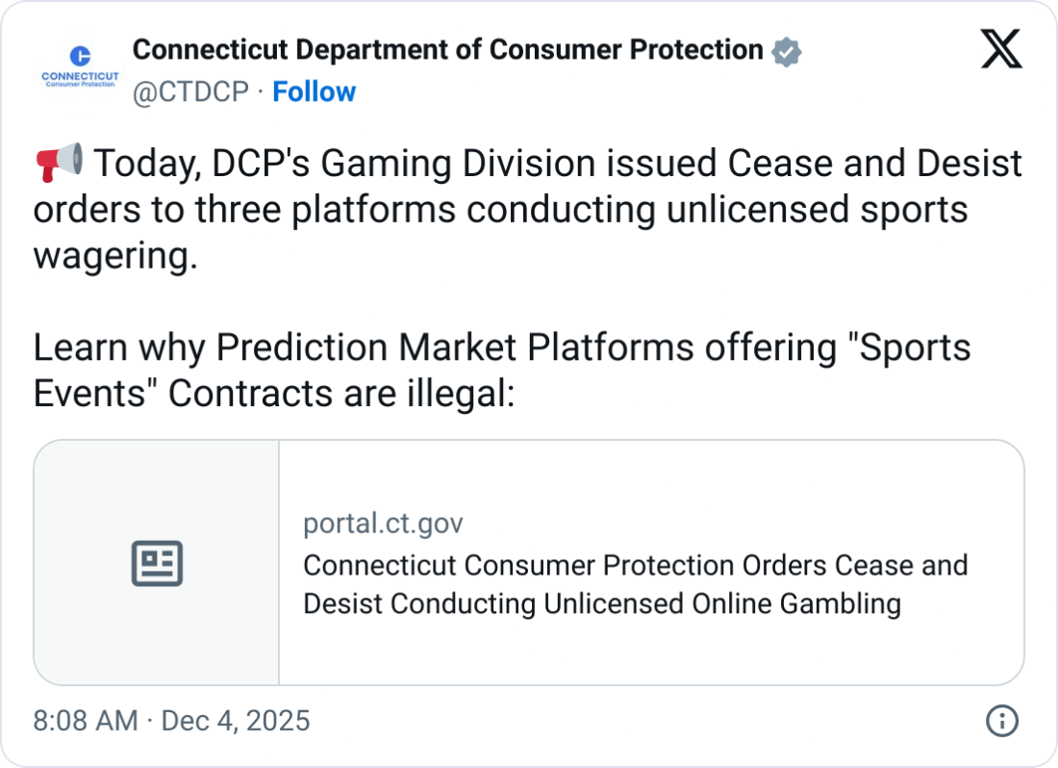The width and height of the screenshot is (1058, 768).
Task: Click the Connecticut Department of Consumer Protection name
Action: (x=446, y=49)
